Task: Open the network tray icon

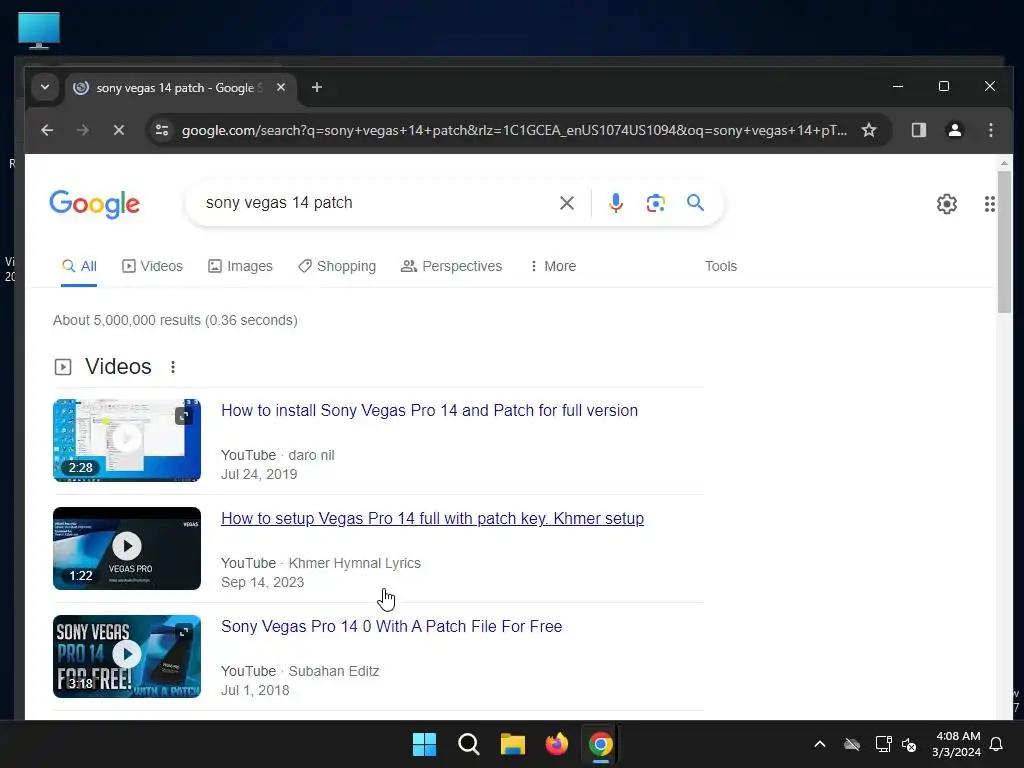Action: [883, 744]
